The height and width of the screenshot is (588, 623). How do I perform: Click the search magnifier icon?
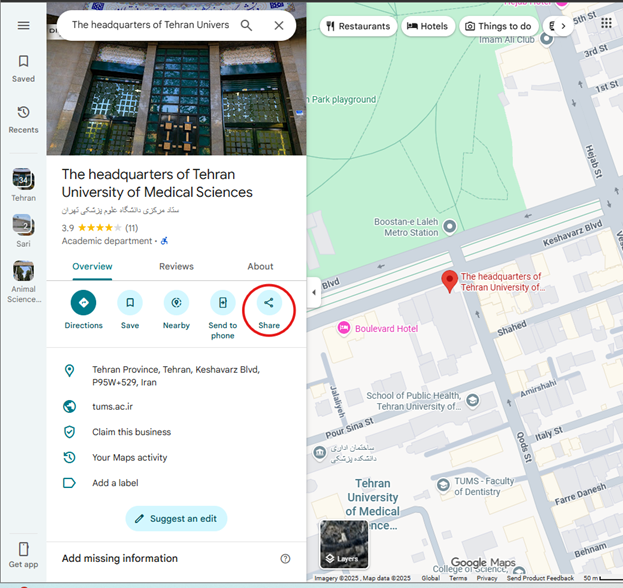point(247,25)
